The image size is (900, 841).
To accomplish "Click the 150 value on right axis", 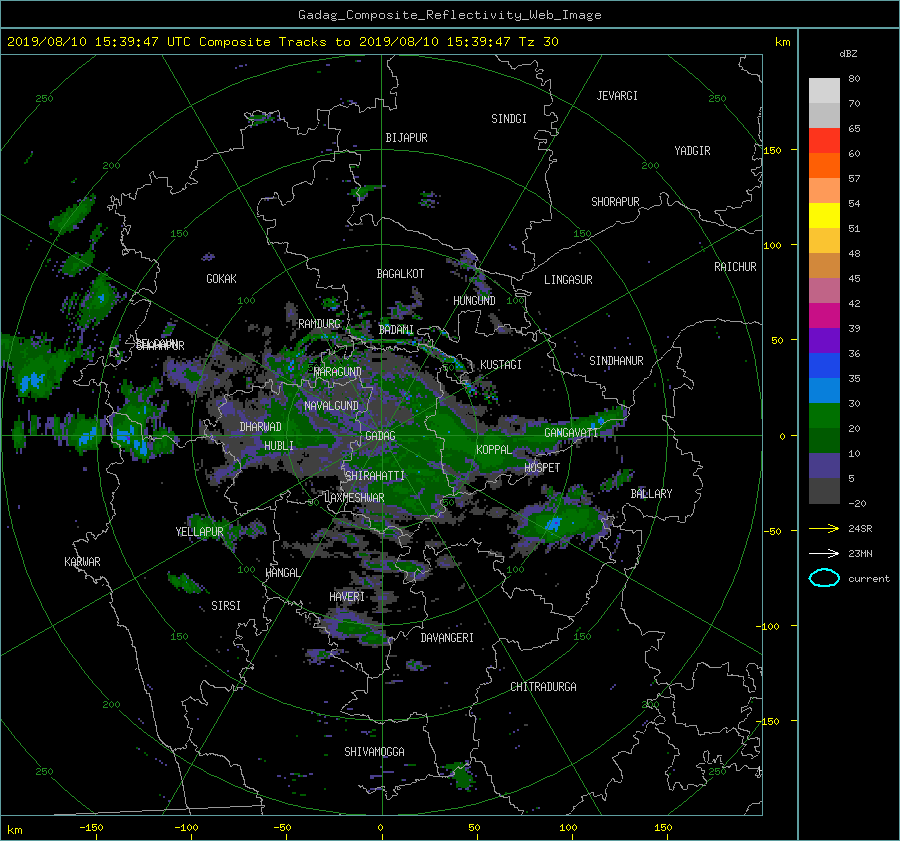I will [773, 150].
